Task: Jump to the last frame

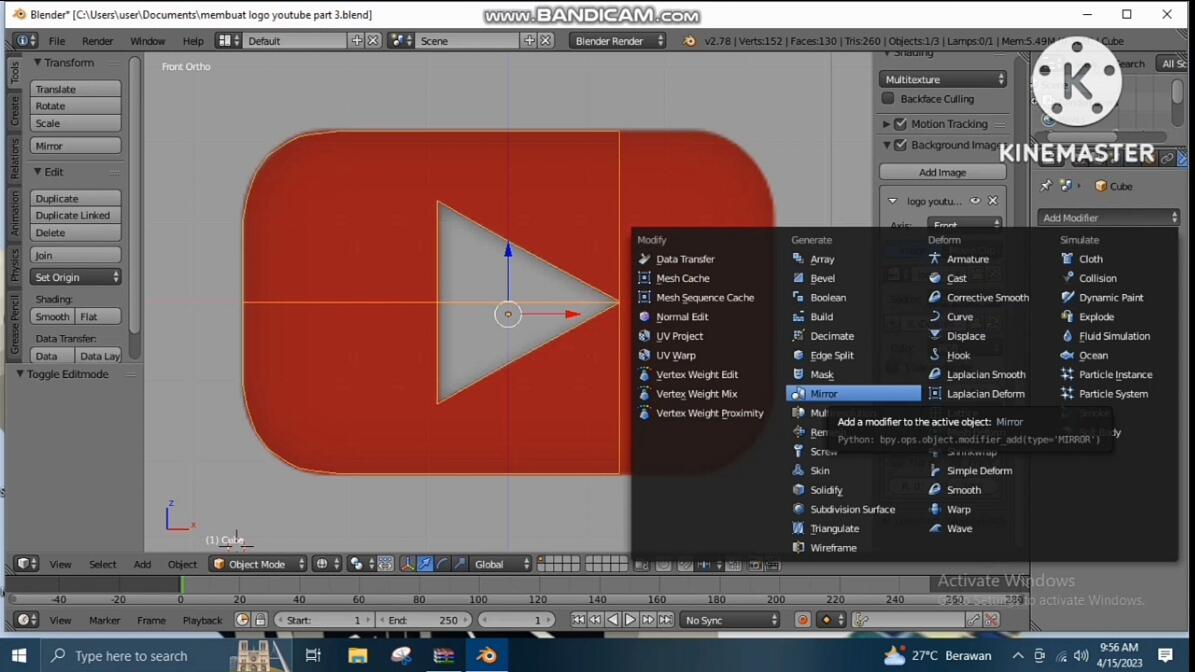Action: tap(665, 620)
